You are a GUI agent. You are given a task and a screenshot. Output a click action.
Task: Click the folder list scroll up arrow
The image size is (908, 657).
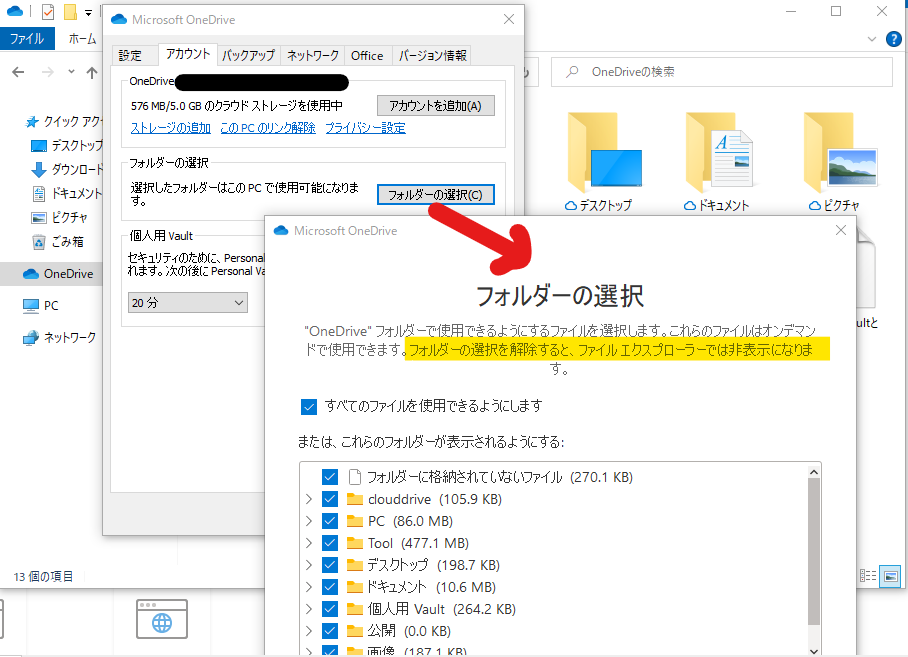pyautogui.click(x=814, y=472)
